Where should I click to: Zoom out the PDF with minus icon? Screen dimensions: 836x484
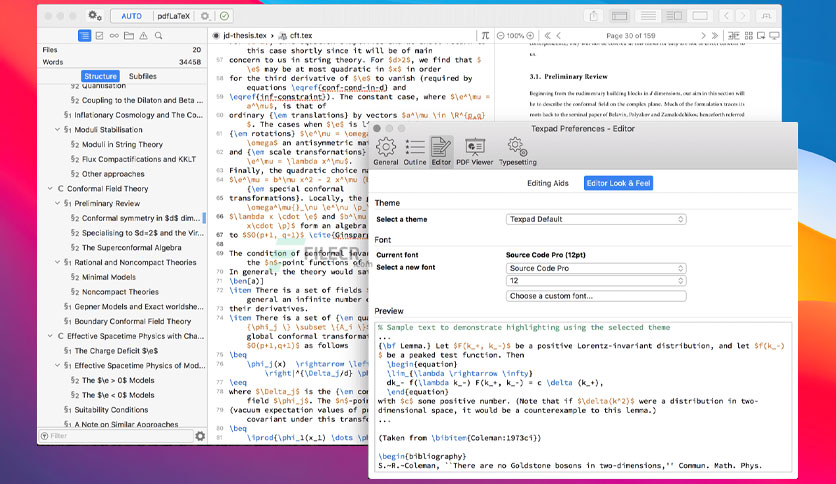pyautogui.click(x=501, y=36)
